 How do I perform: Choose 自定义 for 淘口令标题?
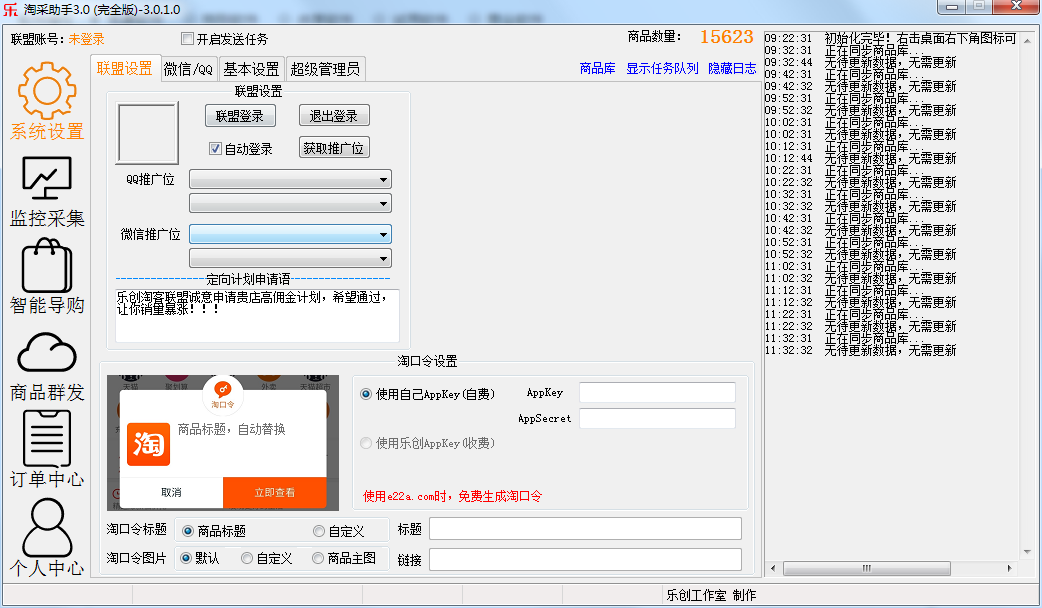[319, 531]
